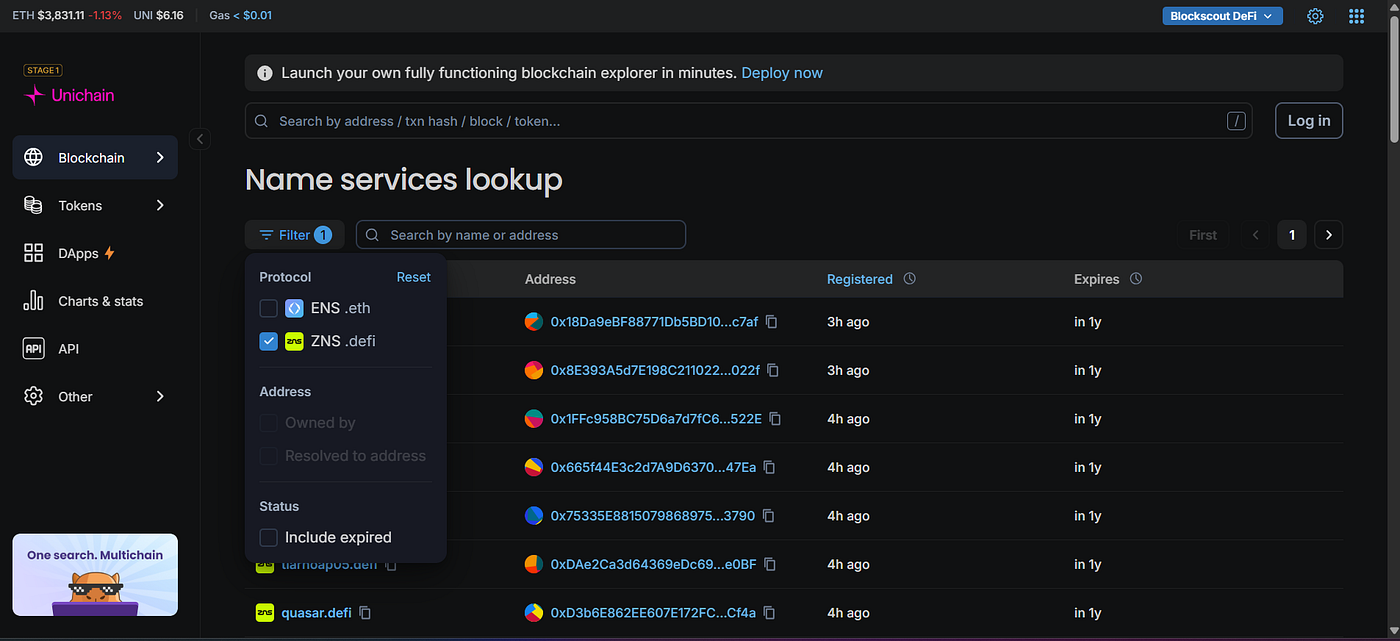Click the disabled Owned by checkbox
Screen dimensions: 1400x641
tap(268, 423)
